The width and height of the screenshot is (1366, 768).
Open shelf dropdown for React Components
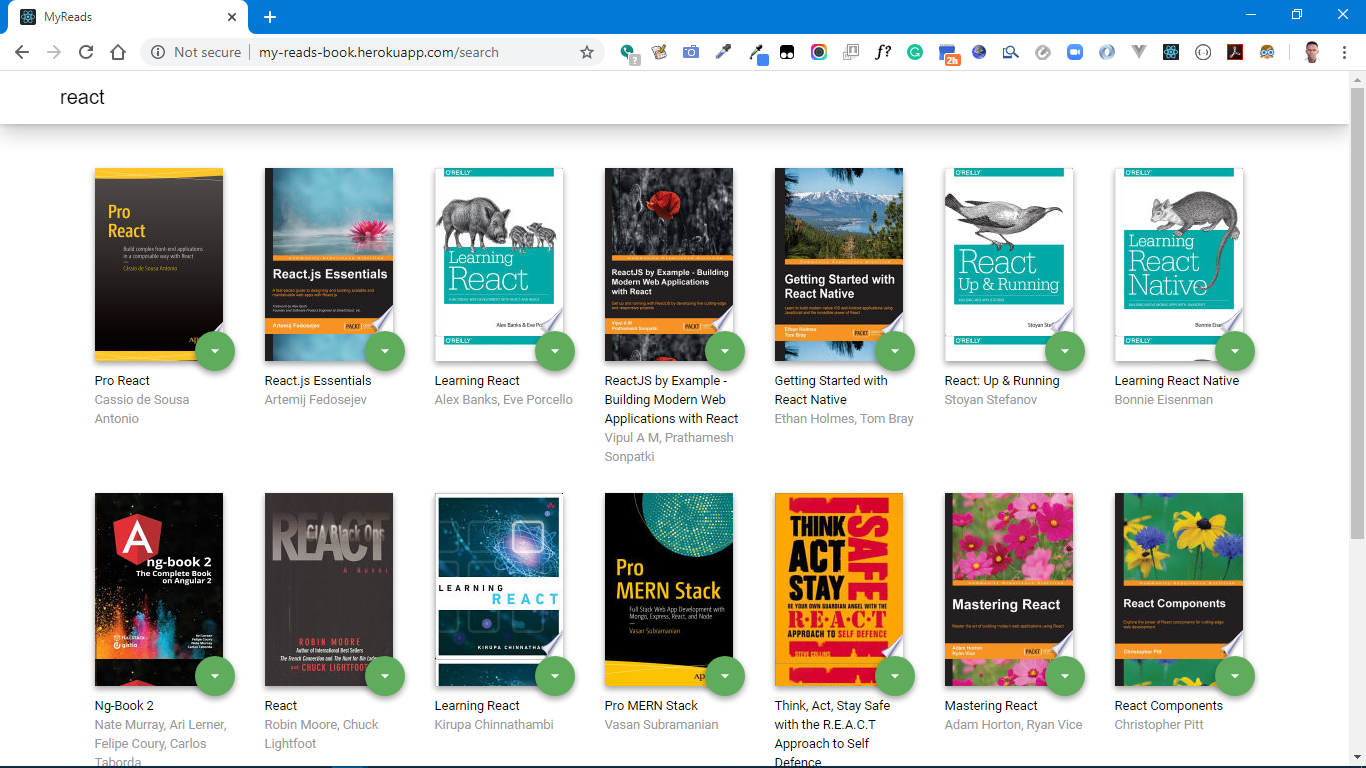pyautogui.click(x=1235, y=676)
